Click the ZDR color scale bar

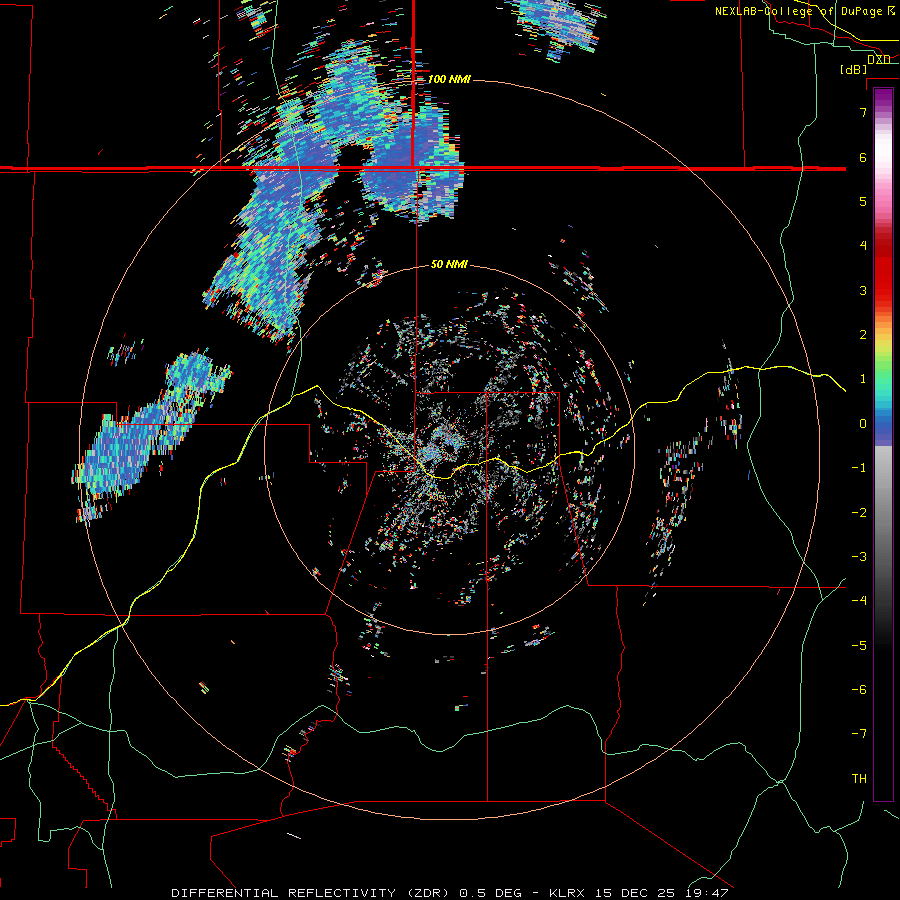[x=883, y=444]
